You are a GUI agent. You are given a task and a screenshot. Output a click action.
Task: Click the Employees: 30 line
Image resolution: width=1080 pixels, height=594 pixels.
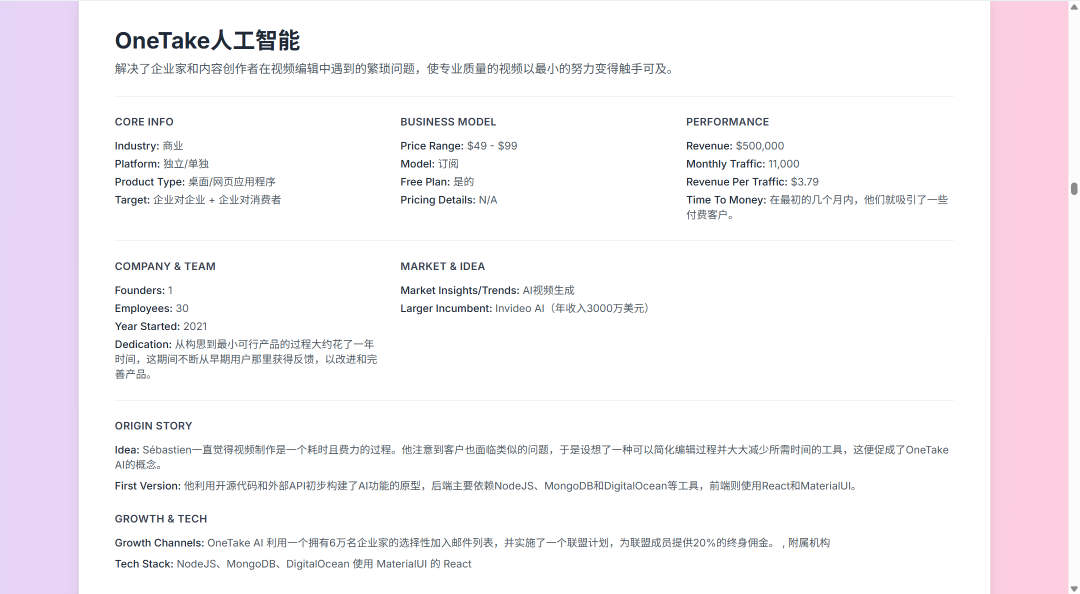[152, 309]
